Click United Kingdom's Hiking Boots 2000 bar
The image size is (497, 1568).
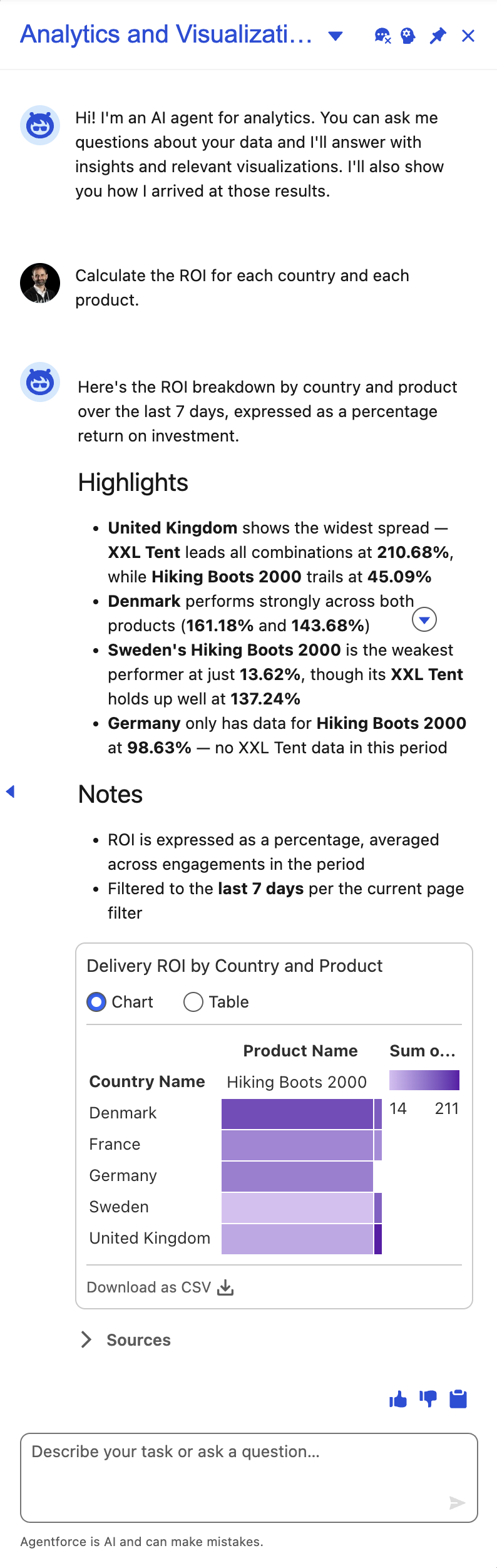[297, 1239]
